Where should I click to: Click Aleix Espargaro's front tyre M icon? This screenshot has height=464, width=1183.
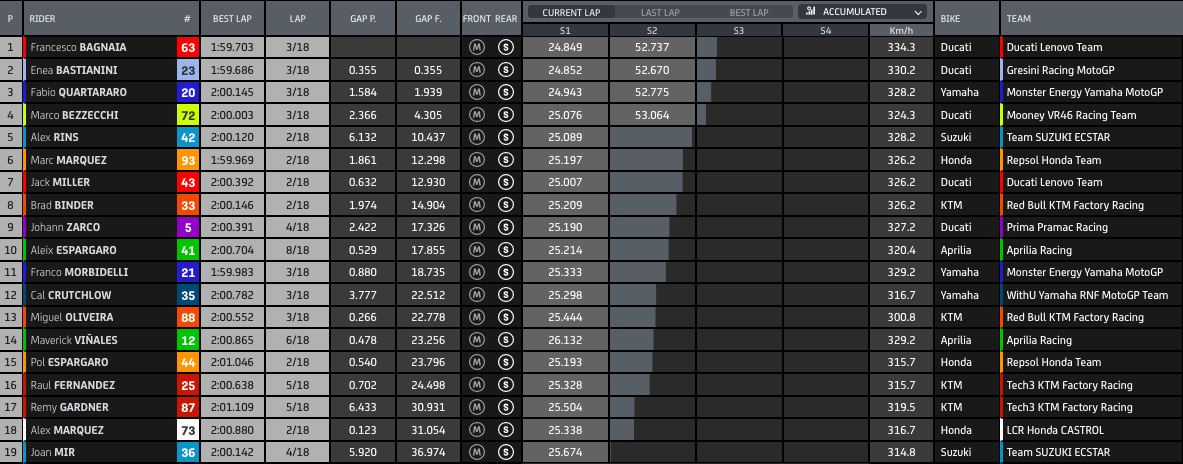pos(476,250)
